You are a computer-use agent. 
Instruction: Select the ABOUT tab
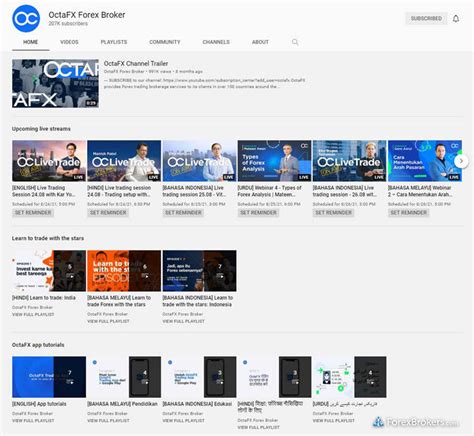260,42
